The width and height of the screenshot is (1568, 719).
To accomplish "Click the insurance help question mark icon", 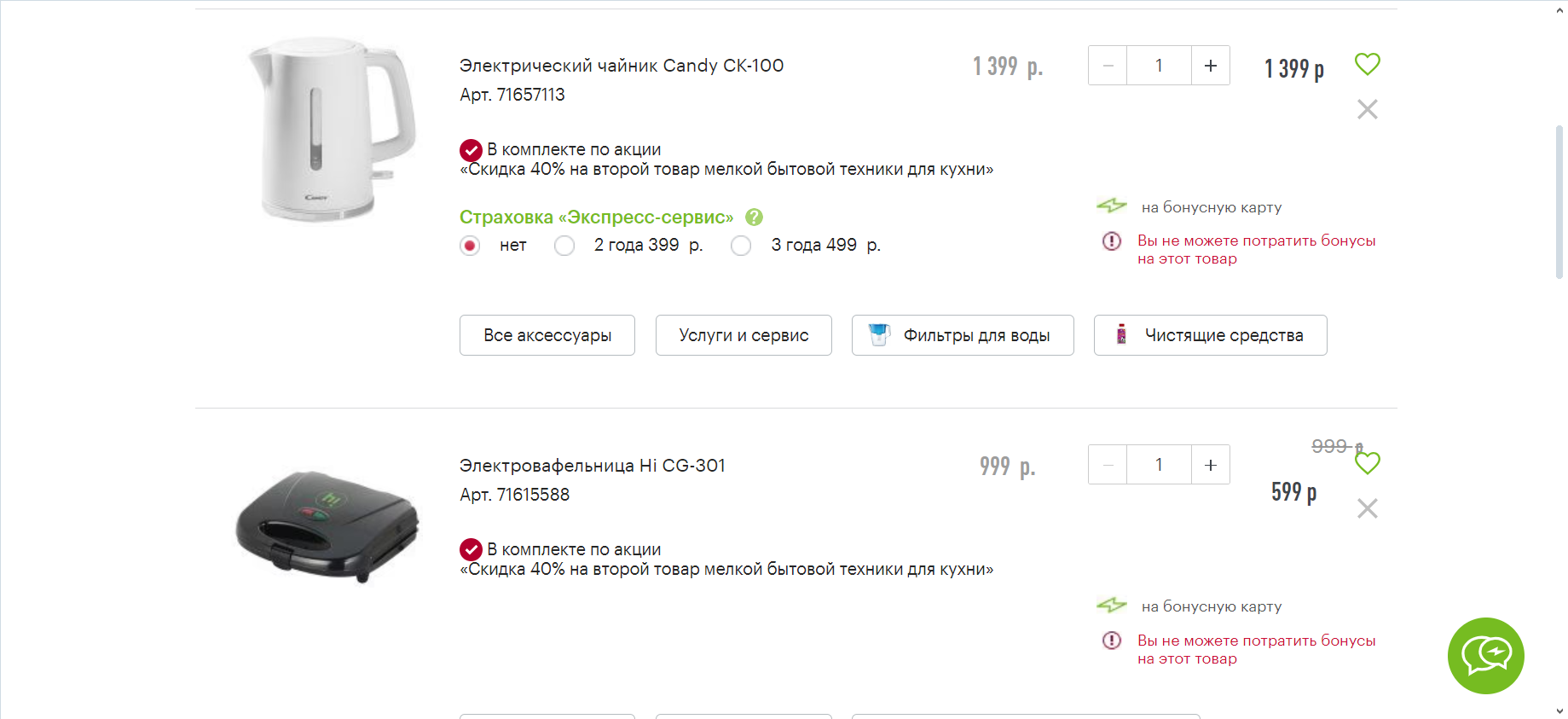I will [754, 217].
